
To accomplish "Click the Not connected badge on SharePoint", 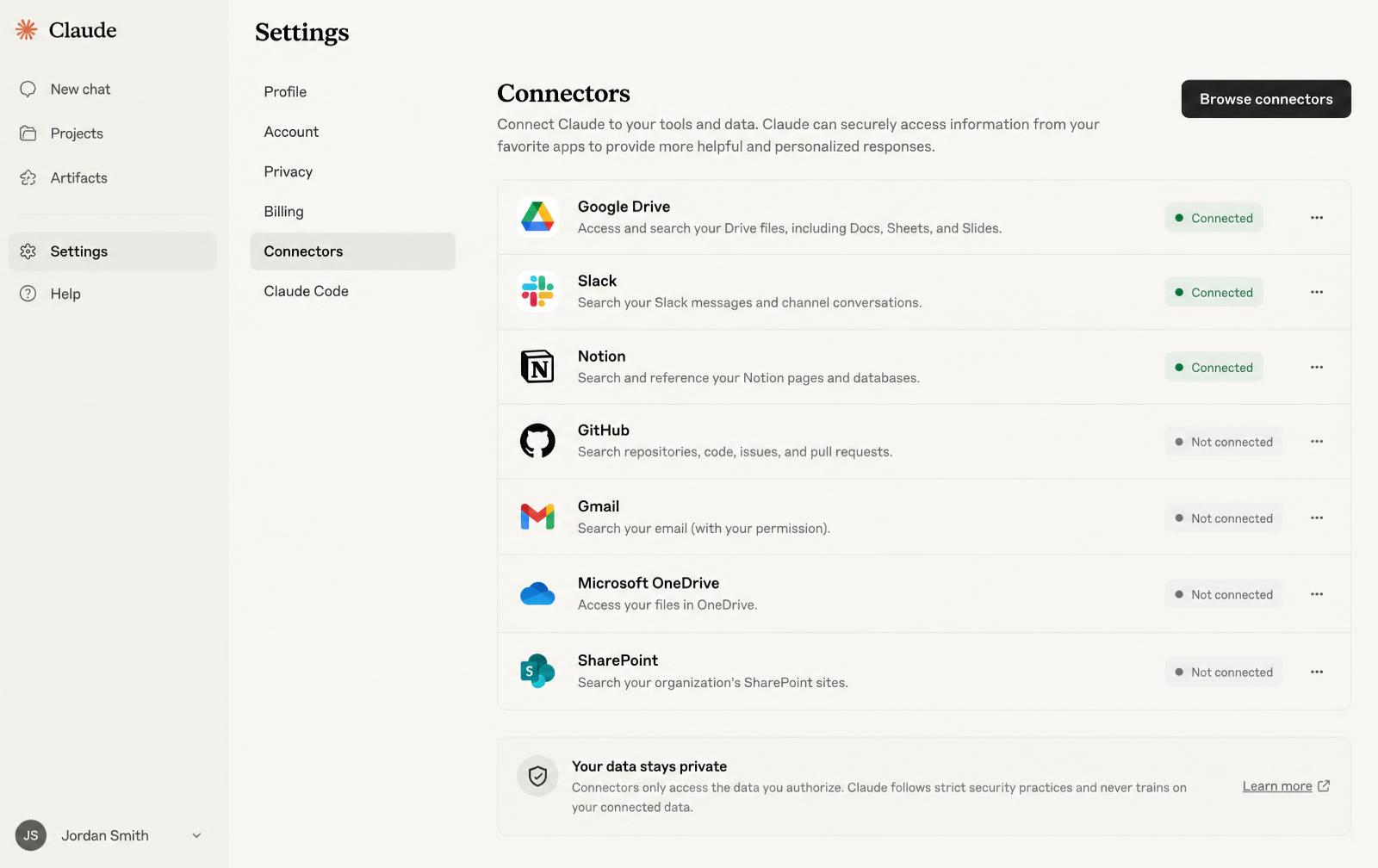I will (1224, 672).
